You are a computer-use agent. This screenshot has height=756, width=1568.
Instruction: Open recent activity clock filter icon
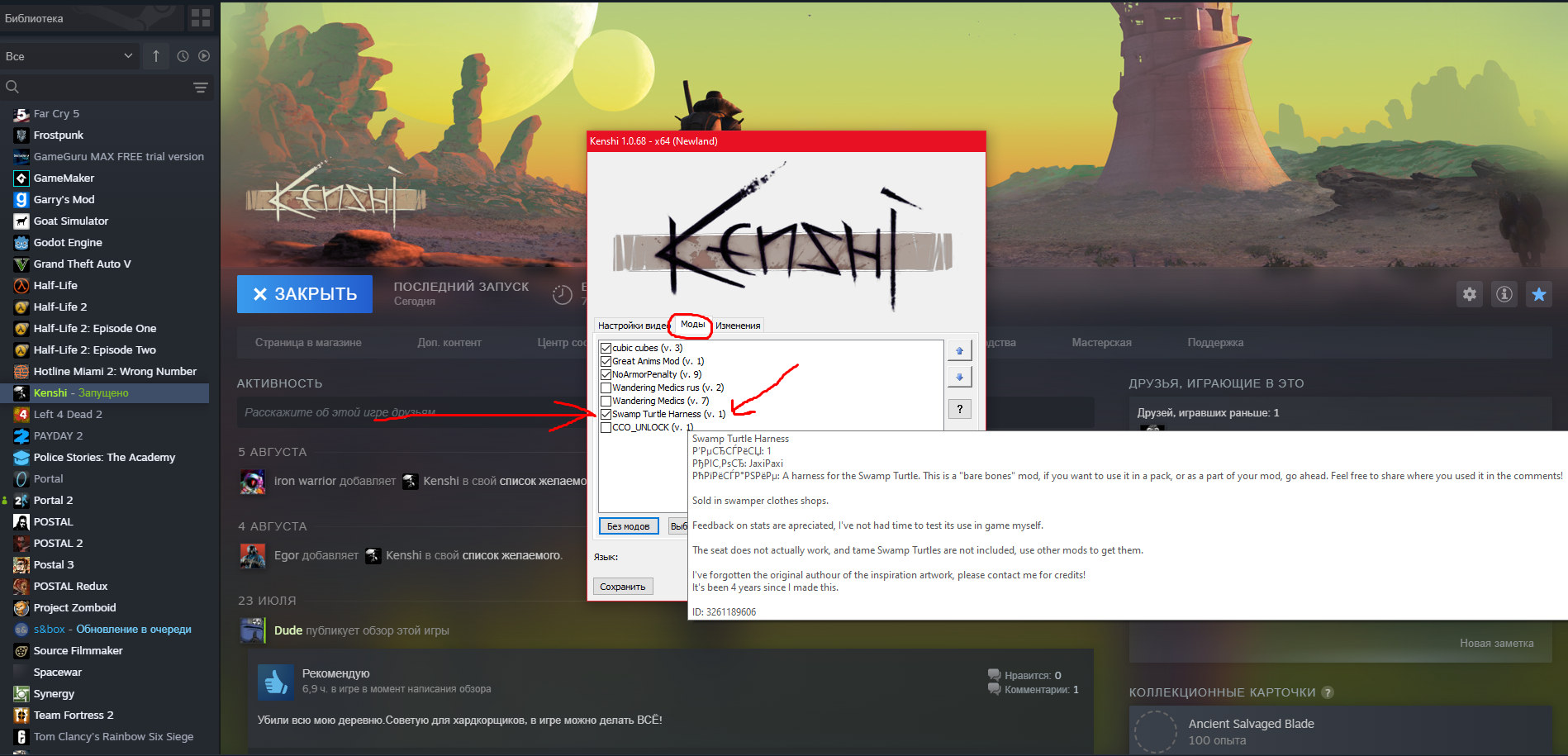tap(183, 56)
